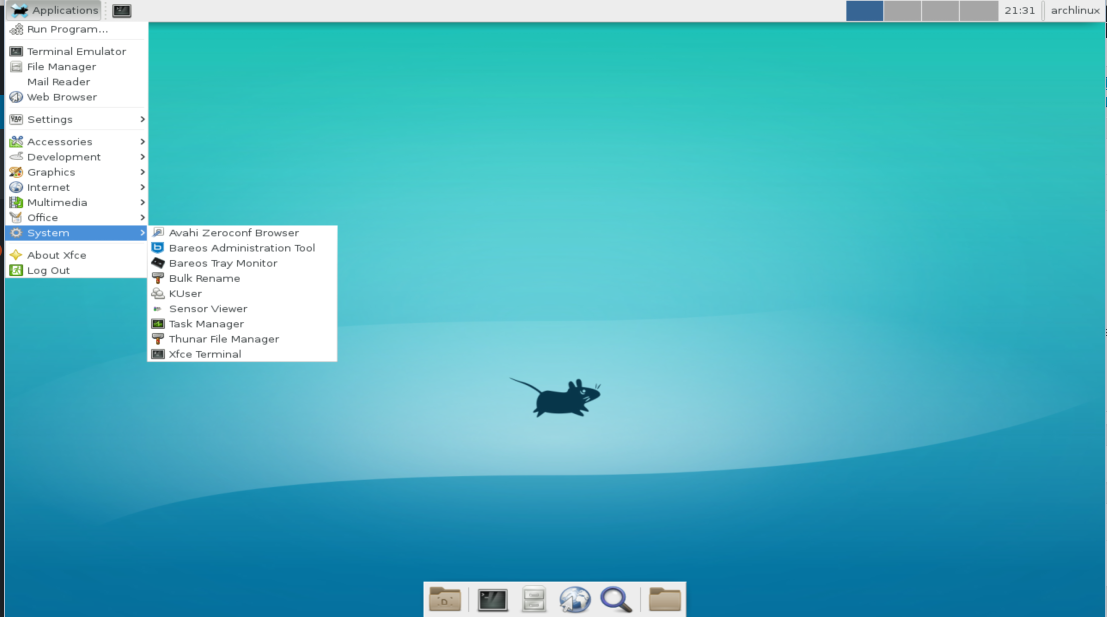Click the terminal launcher icon in top panel

click(121, 11)
